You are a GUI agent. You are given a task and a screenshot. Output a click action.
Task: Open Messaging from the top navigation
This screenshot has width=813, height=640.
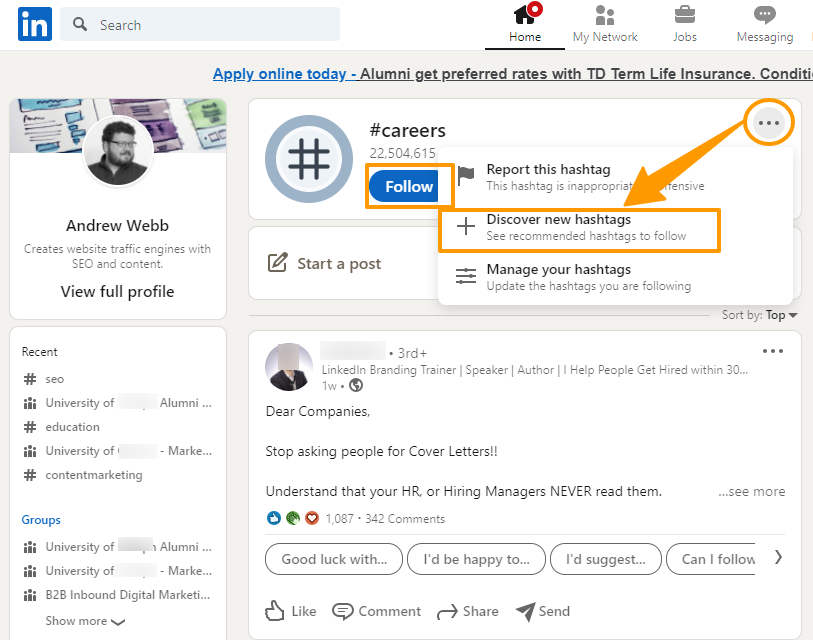765,16
